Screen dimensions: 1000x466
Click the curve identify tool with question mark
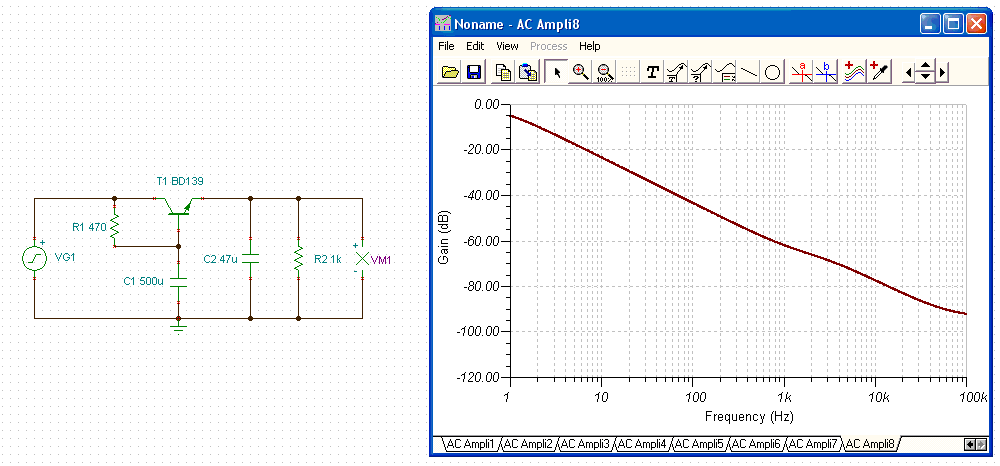[701, 72]
